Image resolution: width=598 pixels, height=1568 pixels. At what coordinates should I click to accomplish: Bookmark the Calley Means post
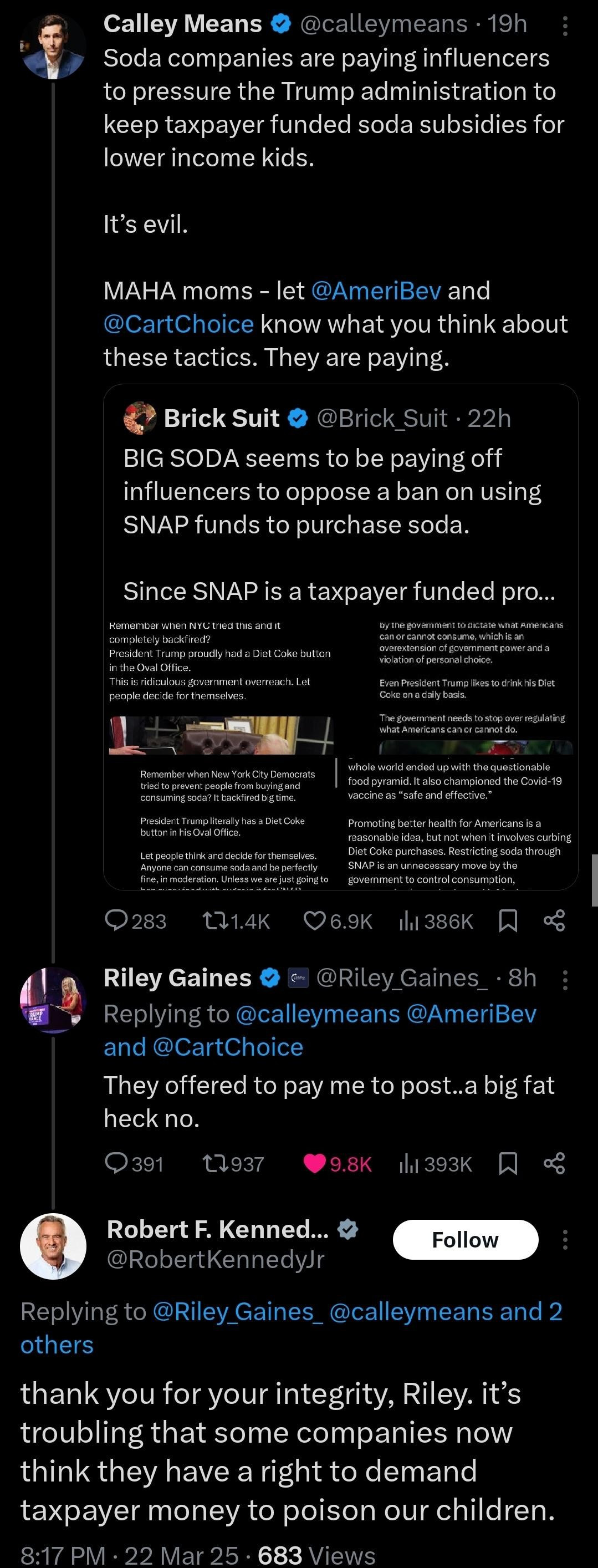(508, 920)
